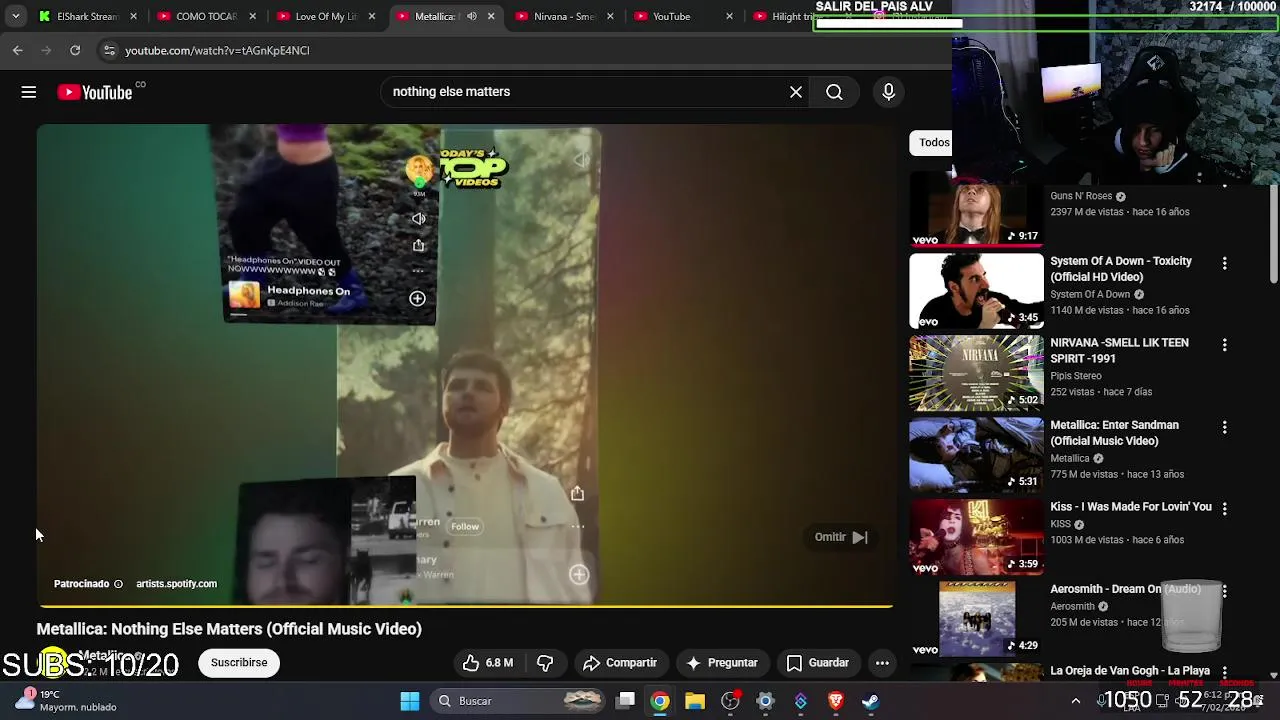Close the COMO TOCAR tab

tap(253, 16)
